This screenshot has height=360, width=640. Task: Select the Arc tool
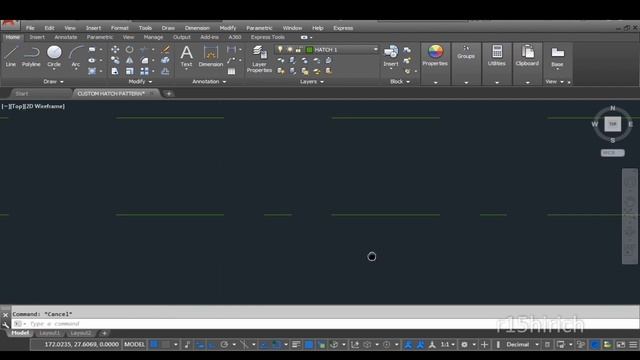[76, 56]
